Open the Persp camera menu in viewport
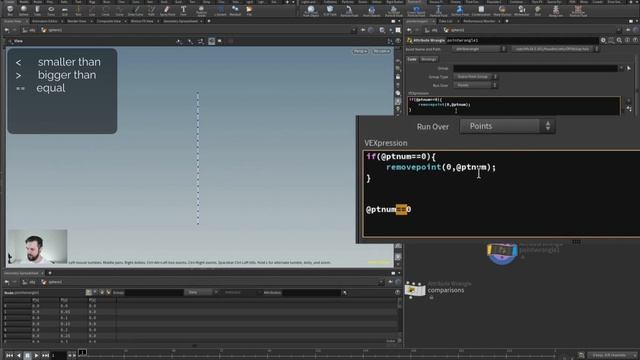Viewport: 640px width, 360px height. [360, 51]
